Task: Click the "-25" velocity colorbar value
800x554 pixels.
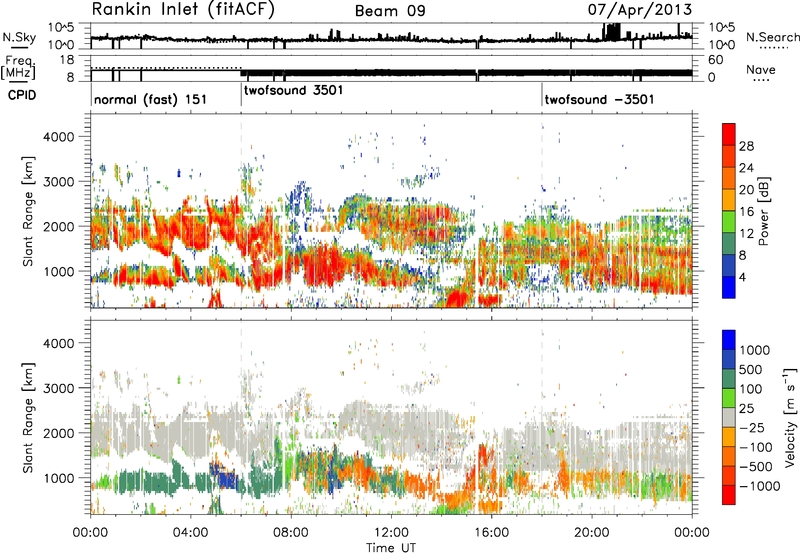Action: click(x=753, y=428)
